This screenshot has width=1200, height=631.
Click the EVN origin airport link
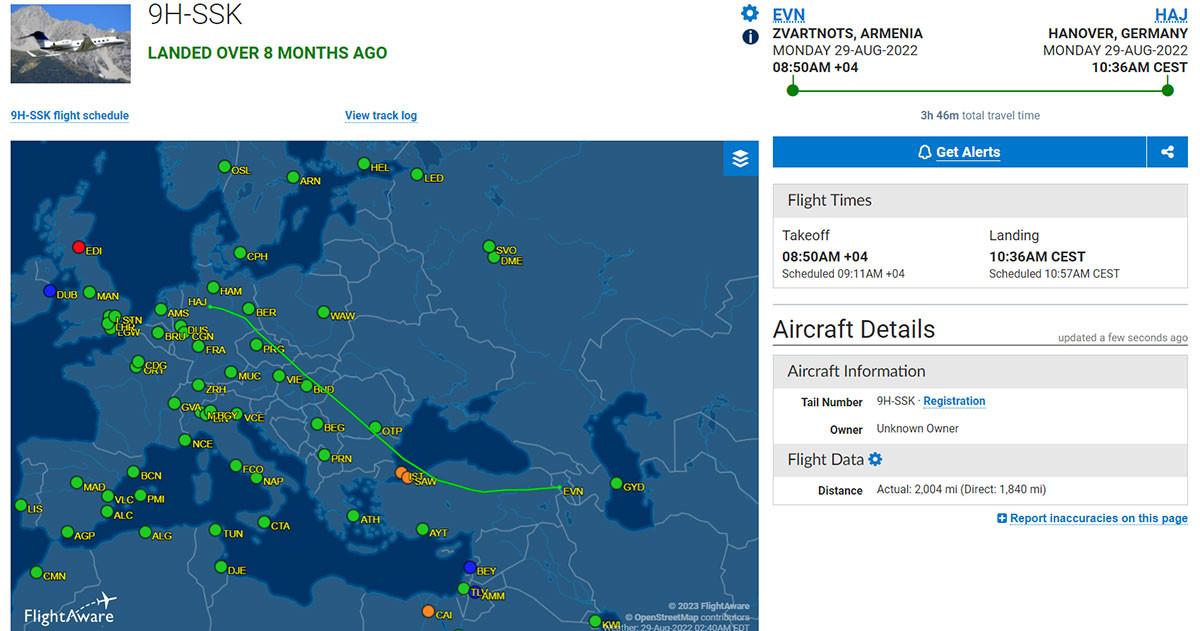click(789, 14)
